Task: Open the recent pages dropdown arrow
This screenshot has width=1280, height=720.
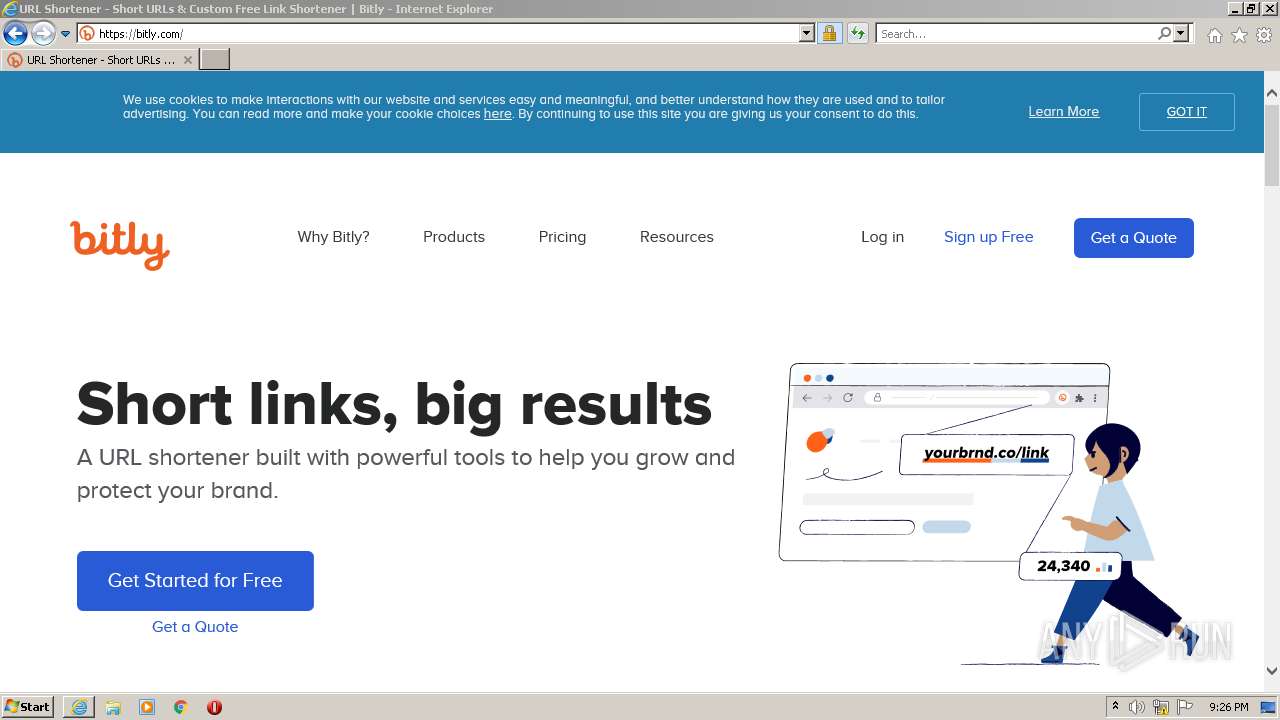Action: 65,34
